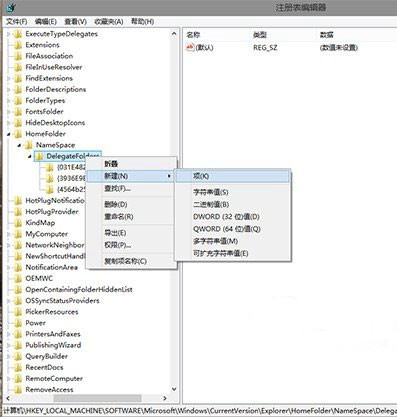Click the PublishingWizard folder icon
Image resolution: width=397 pixels, height=417 pixels.
click(18, 345)
